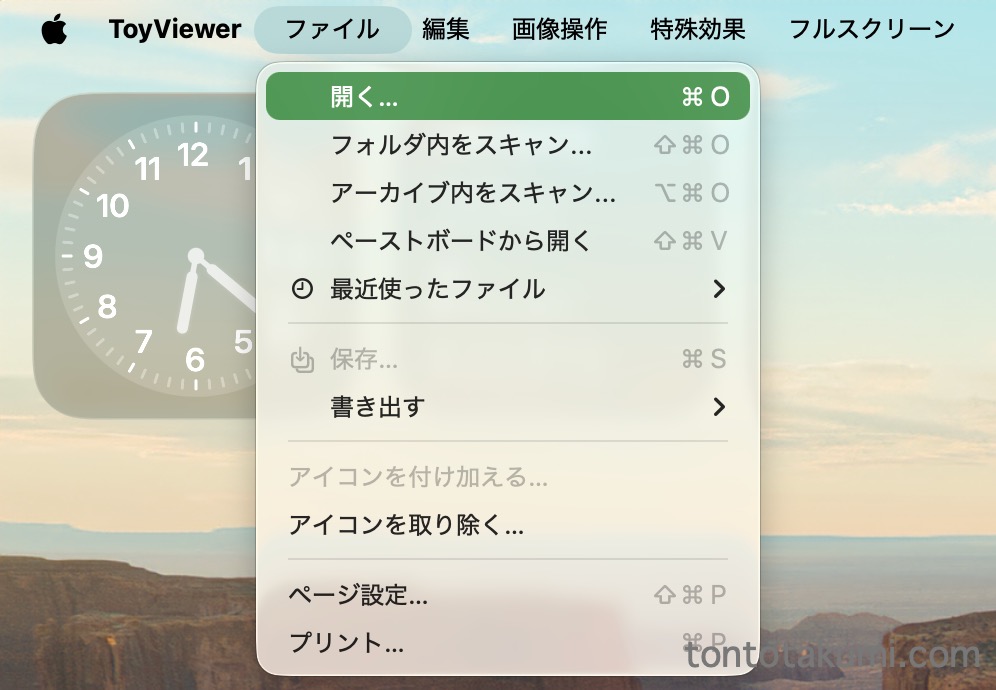Click アイコンを取り除く... menu item
This screenshot has height=690, width=996.
coord(406,525)
